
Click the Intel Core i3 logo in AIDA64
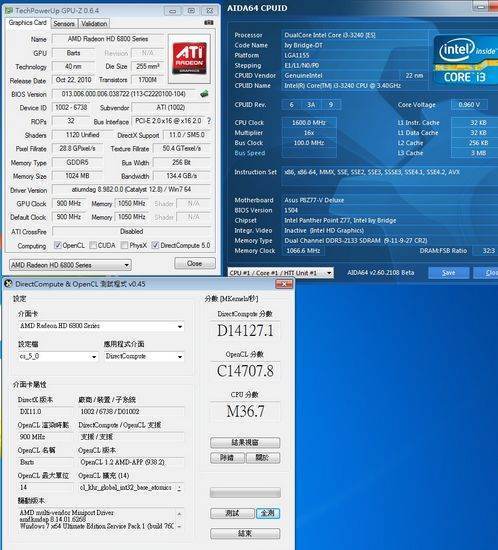[466, 60]
